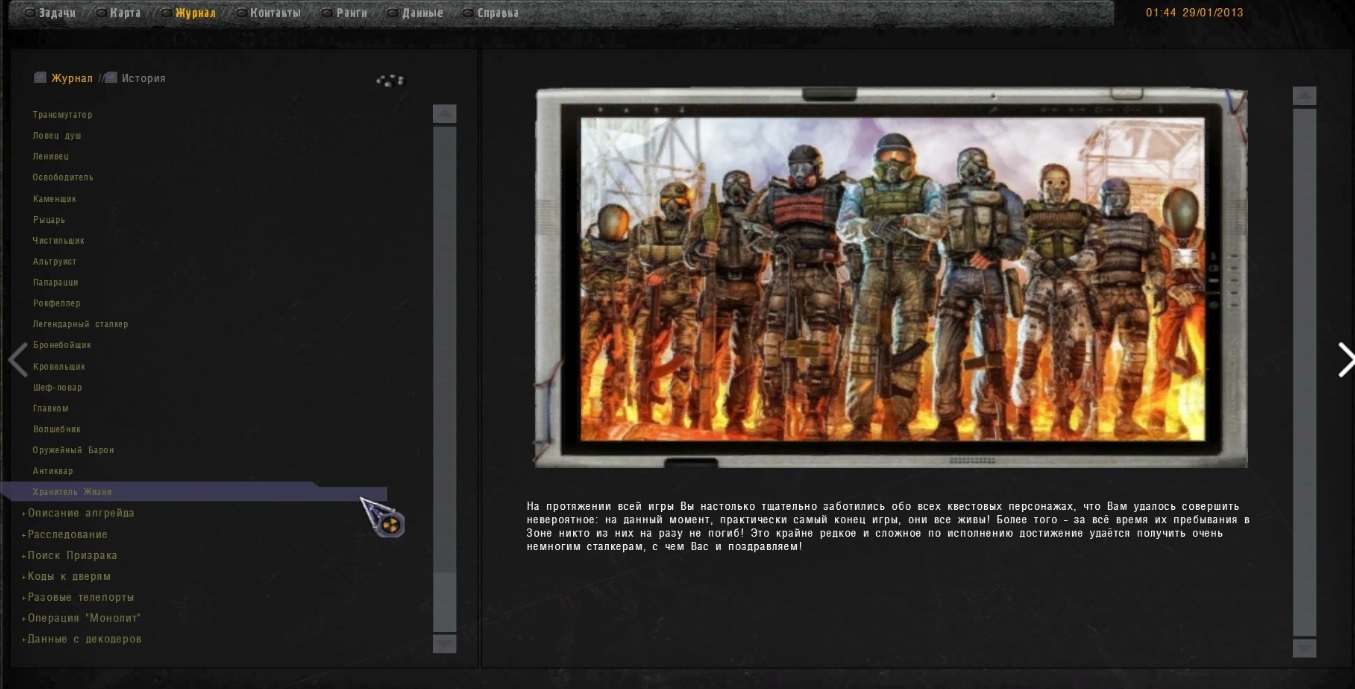The width and height of the screenshot is (1355, 689).
Task: Expand the 'Расследование' tree section
Action: click(67, 534)
